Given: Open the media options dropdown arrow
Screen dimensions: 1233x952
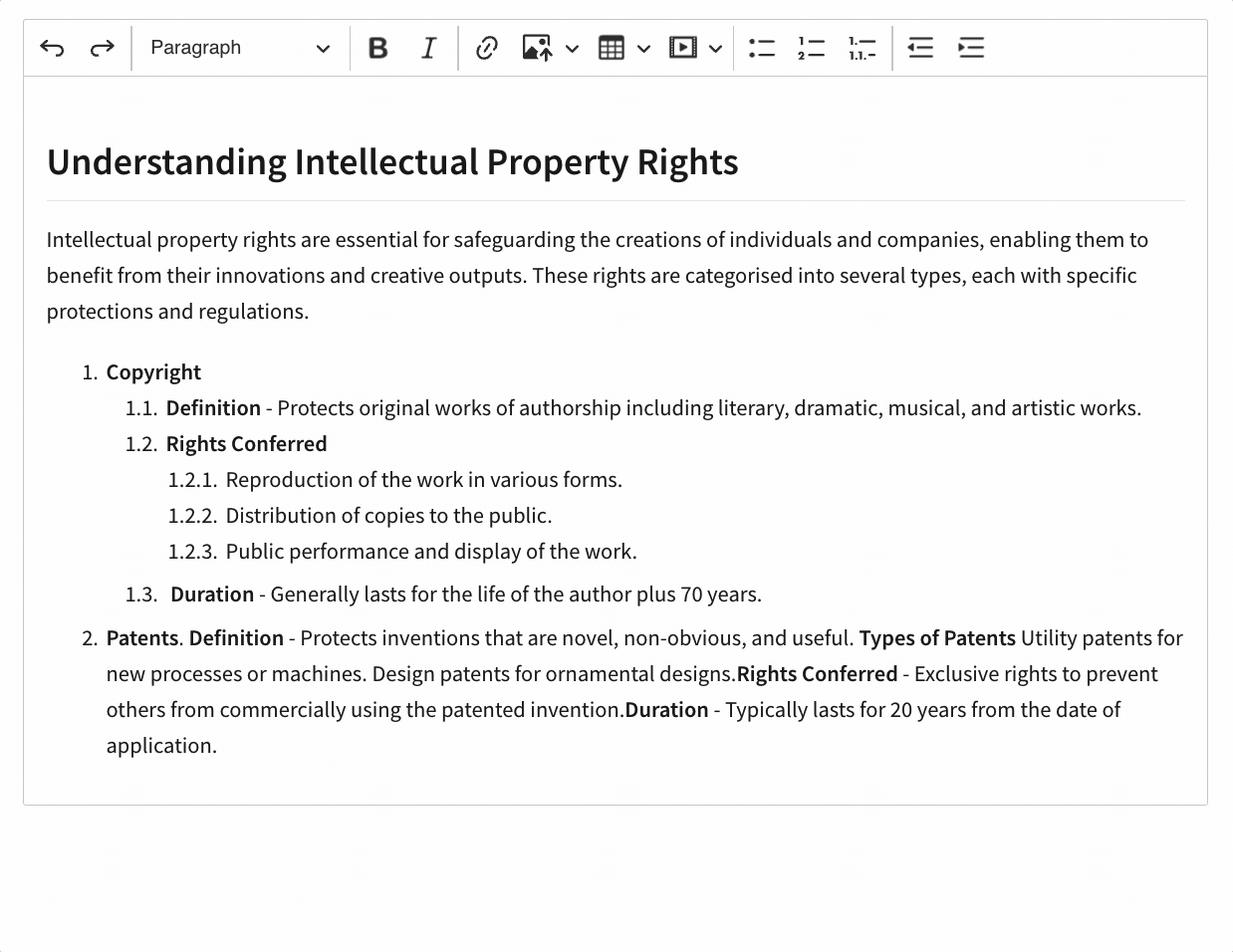Looking at the screenshot, I should [x=715, y=48].
